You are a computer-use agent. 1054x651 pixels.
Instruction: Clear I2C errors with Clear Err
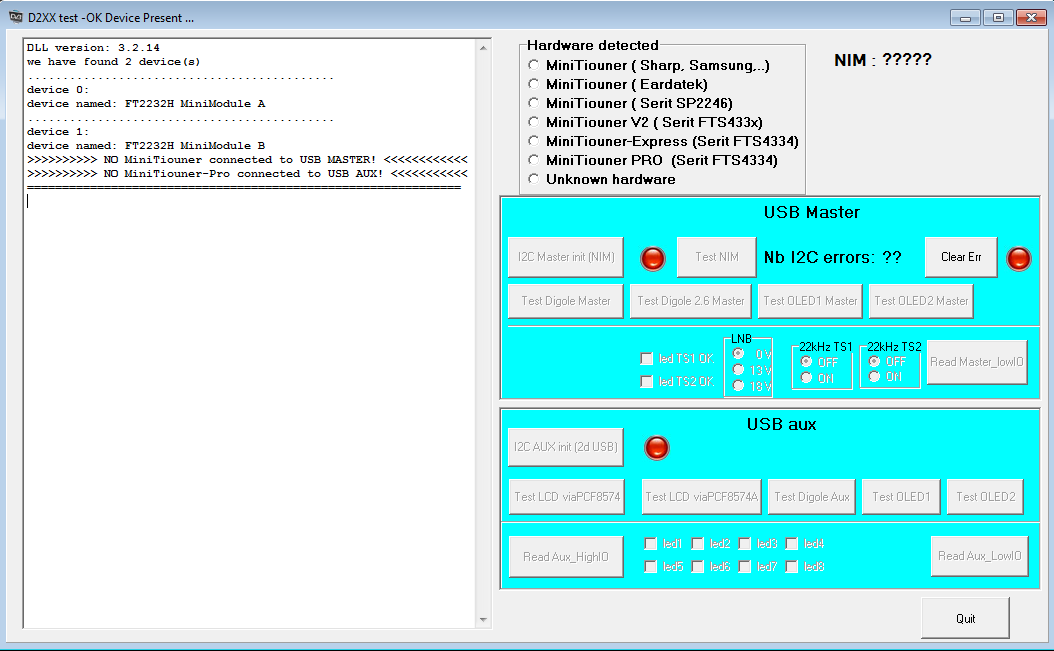coord(961,257)
